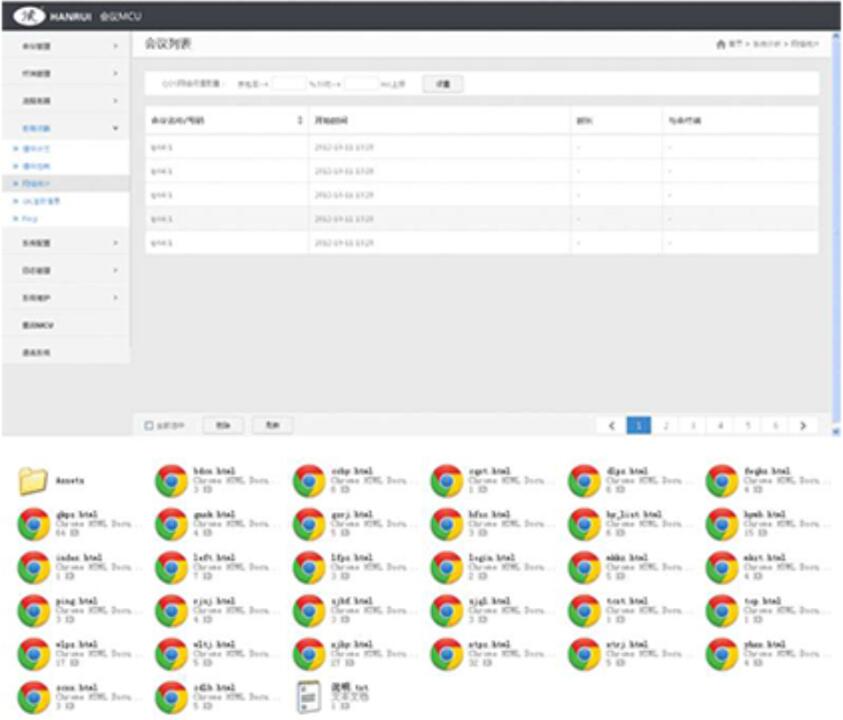The height and width of the screenshot is (720, 843).
Task: Click the next-page arrow in pagination
Action: click(x=802, y=425)
